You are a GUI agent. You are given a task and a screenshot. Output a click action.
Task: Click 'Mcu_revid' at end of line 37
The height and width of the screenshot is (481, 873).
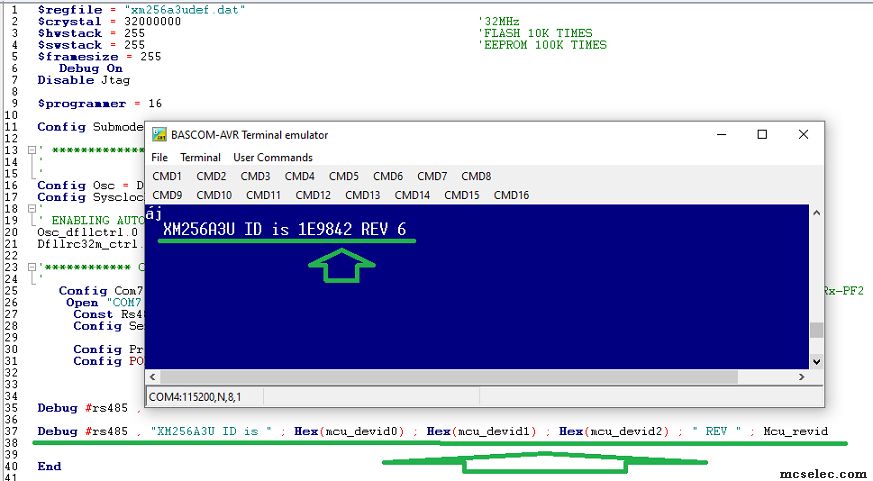(796, 431)
